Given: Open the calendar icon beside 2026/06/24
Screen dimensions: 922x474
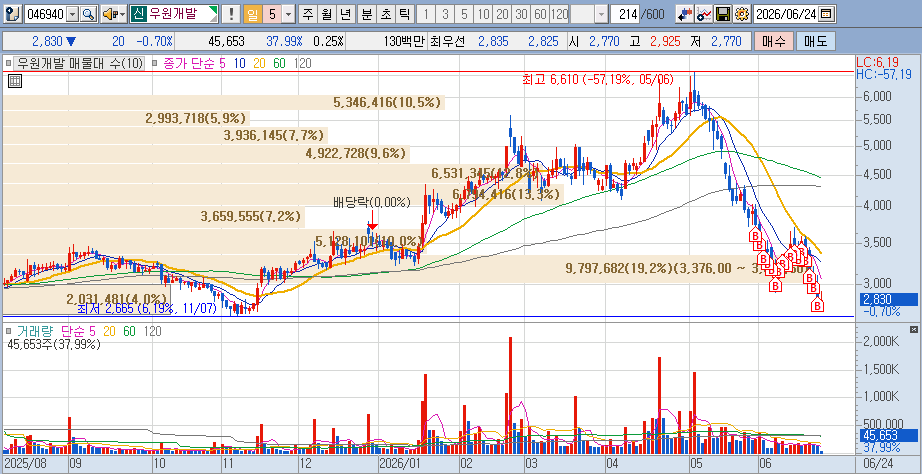Looking at the screenshot, I should [x=826, y=14].
